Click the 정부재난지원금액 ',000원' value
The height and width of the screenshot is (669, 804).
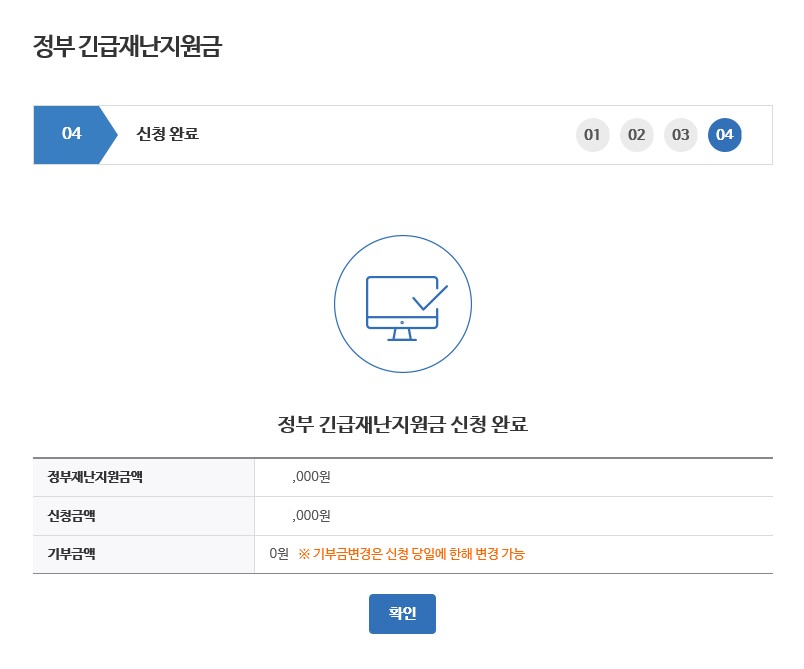311,477
